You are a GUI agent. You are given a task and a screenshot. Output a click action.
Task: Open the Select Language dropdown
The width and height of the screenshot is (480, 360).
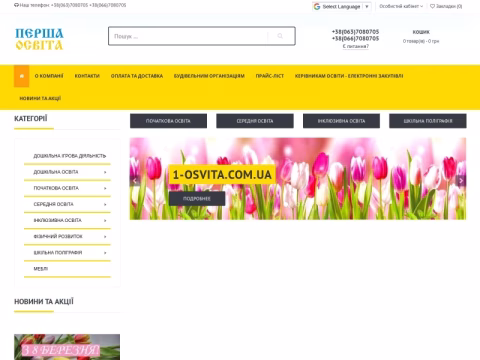tap(342, 7)
